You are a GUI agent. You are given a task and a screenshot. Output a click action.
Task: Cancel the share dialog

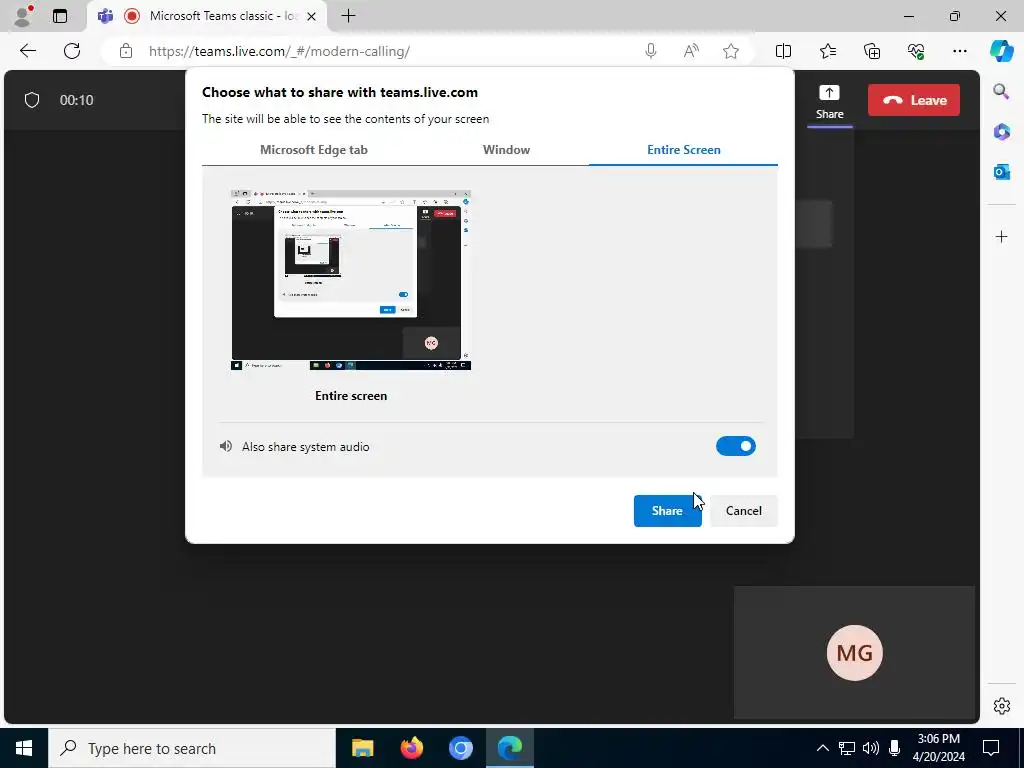(x=744, y=511)
